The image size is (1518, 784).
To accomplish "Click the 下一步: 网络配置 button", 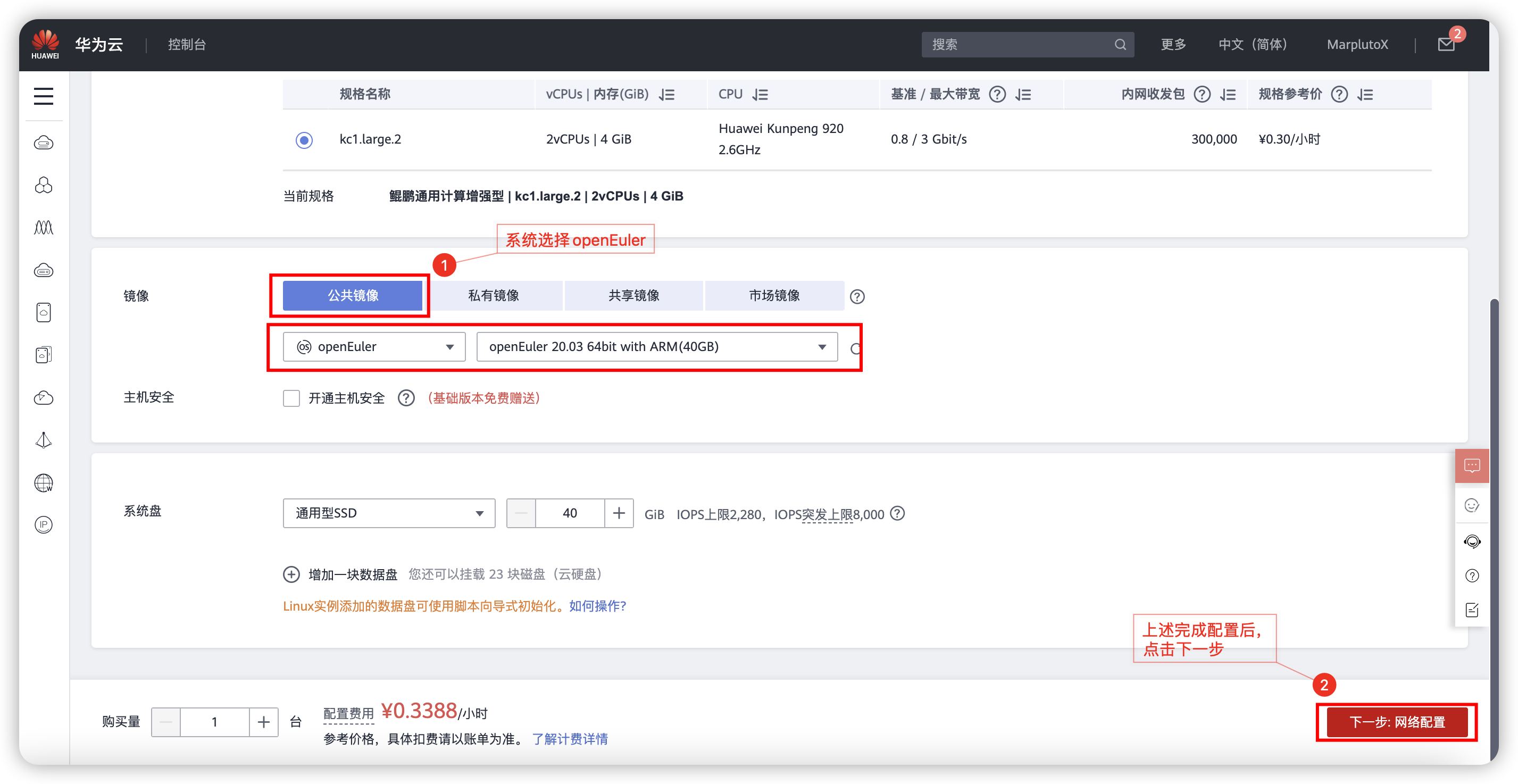I will click(1397, 722).
